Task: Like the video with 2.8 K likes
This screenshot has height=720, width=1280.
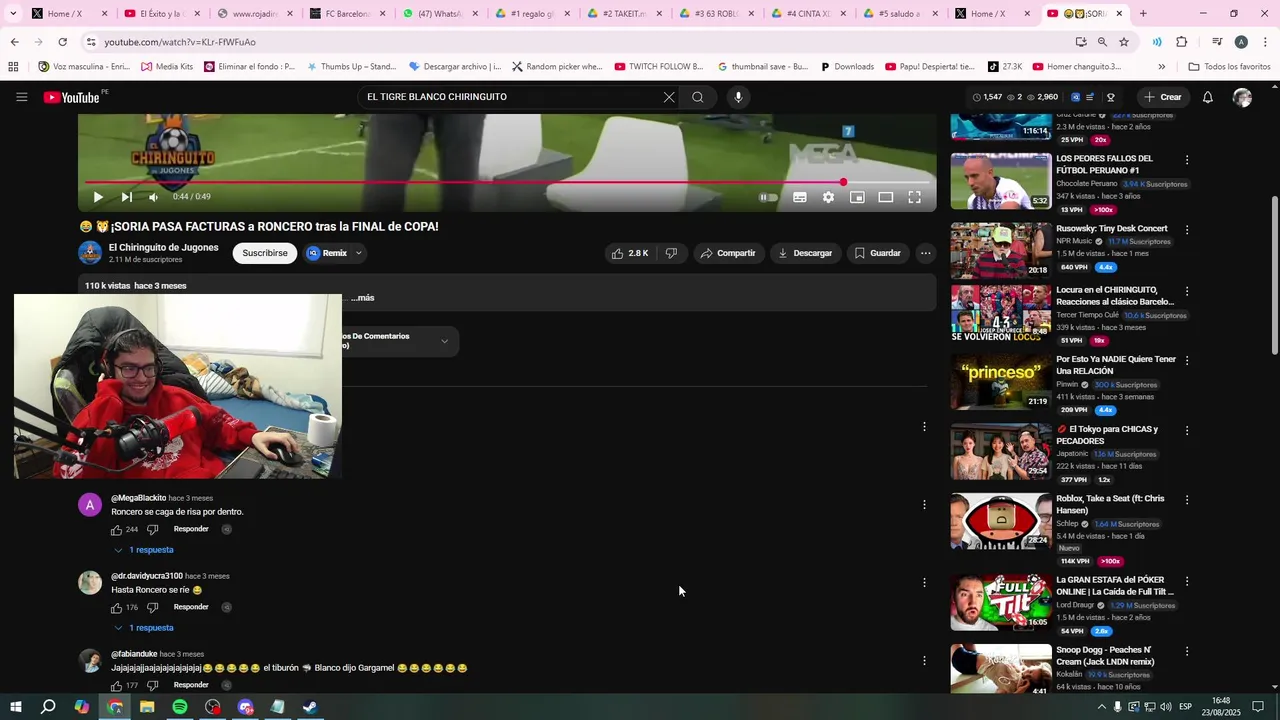Action: [629, 253]
